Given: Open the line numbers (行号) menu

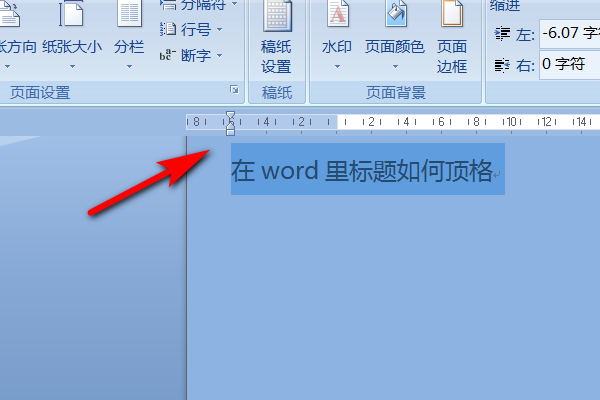Looking at the screenshot, I should [x=191, y=29].
